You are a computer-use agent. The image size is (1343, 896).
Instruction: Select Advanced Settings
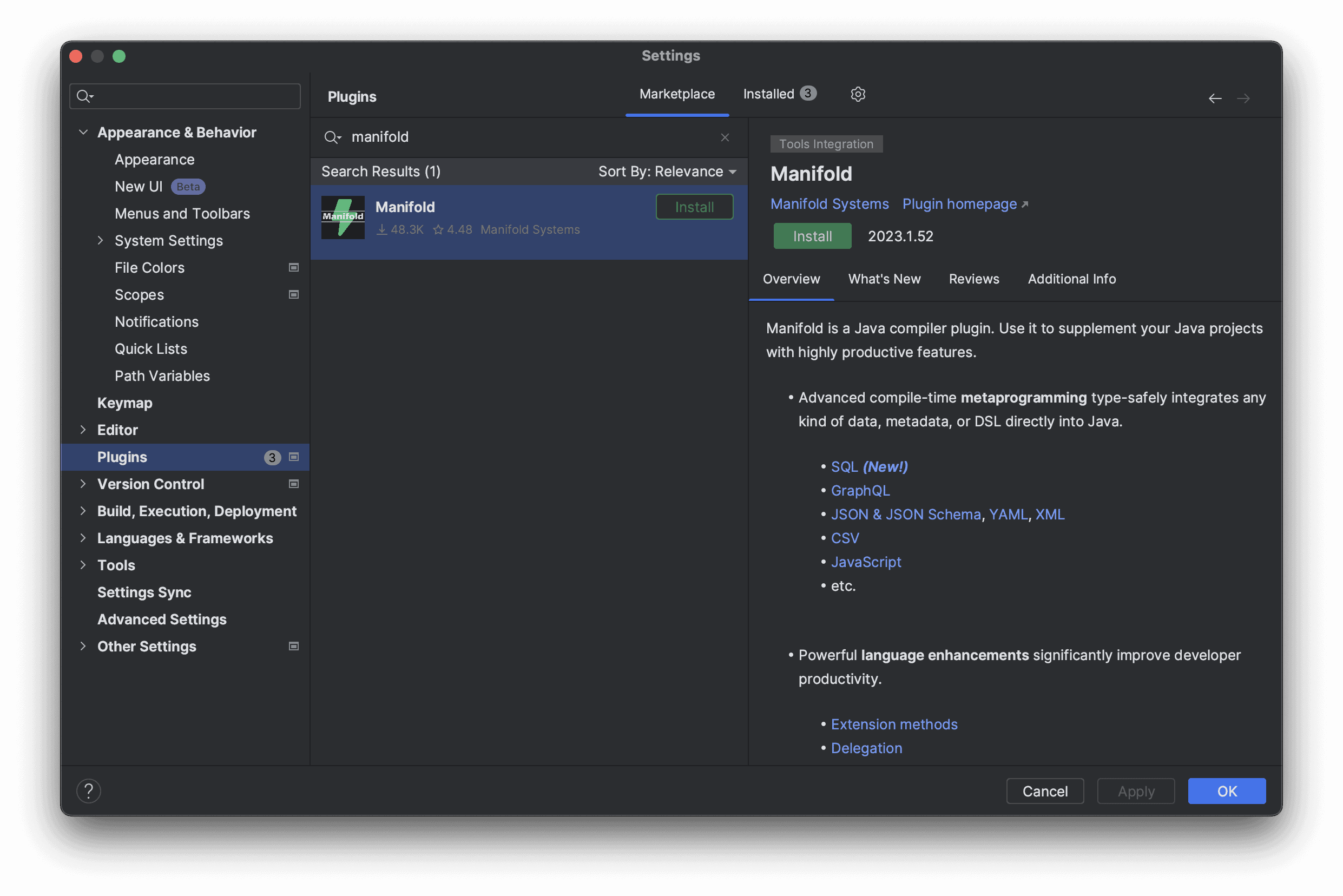click(162, 620)
